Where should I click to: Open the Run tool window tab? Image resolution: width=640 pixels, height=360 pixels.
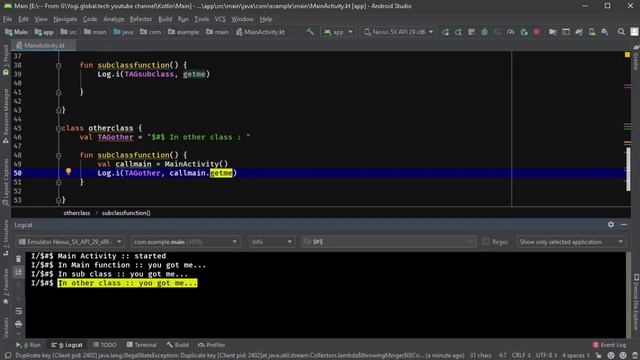tap(28, 345)
